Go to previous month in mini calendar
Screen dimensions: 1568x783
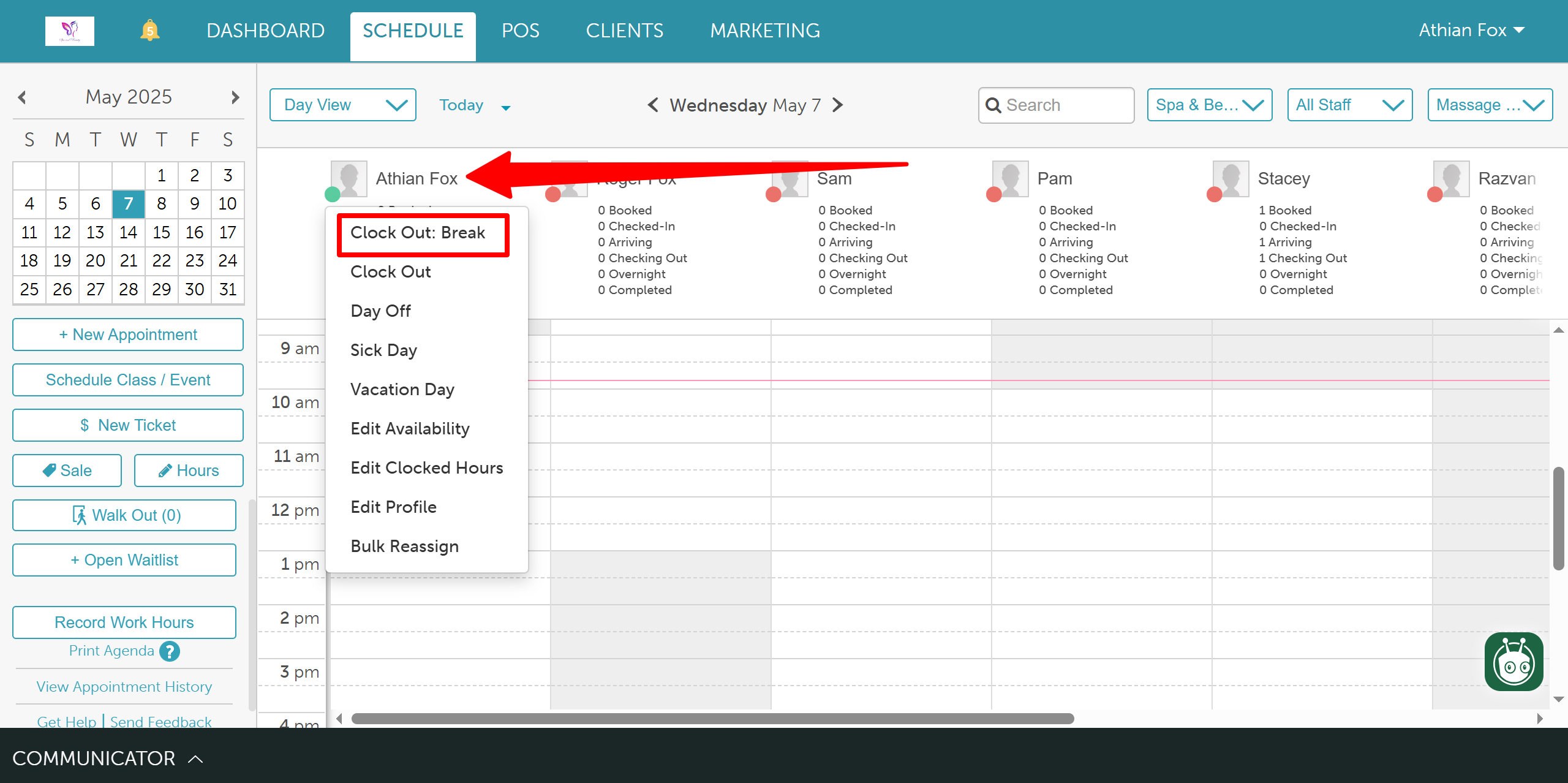(x=23, y=97)
